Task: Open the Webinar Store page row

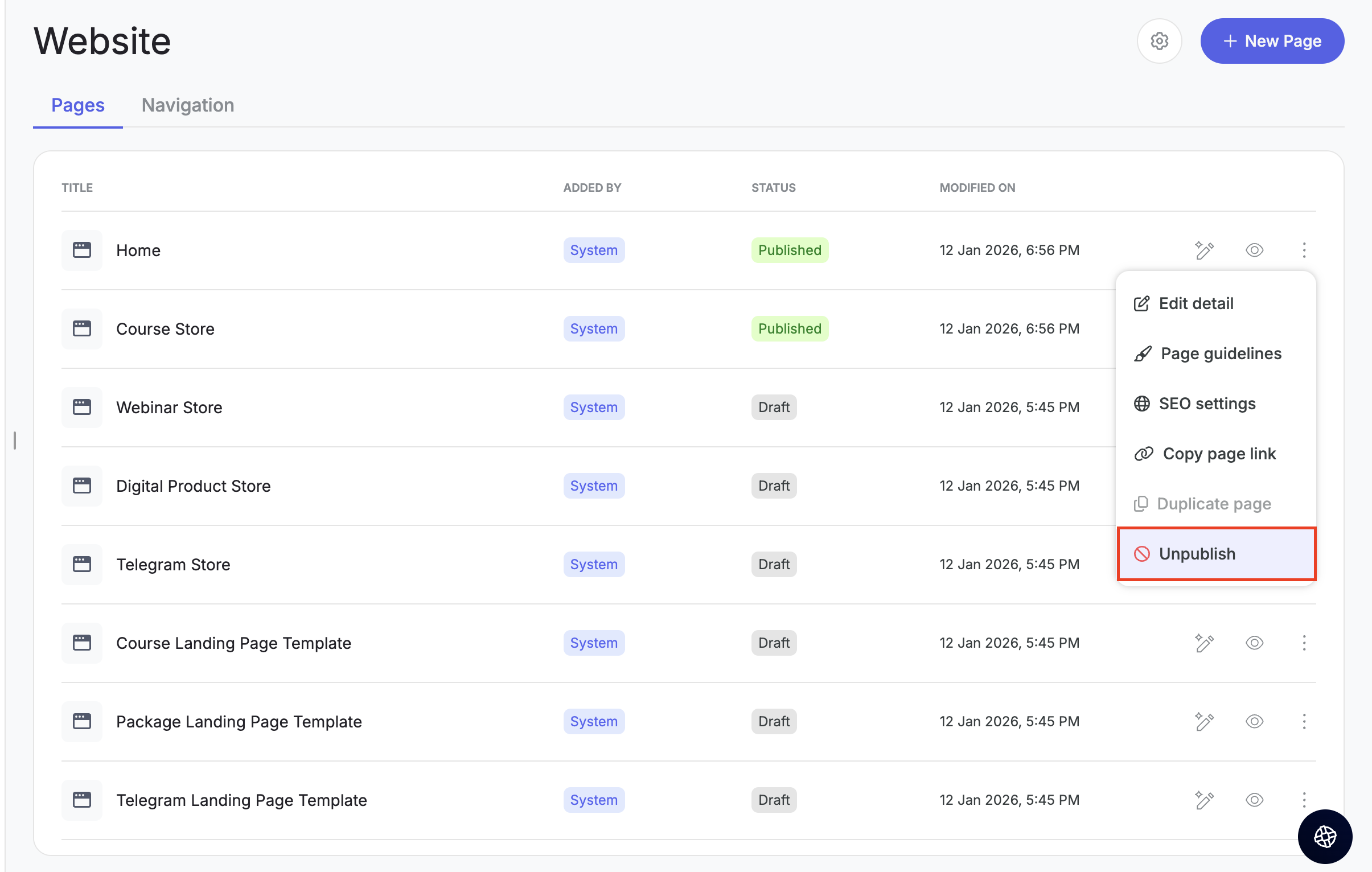Action: 169,408
